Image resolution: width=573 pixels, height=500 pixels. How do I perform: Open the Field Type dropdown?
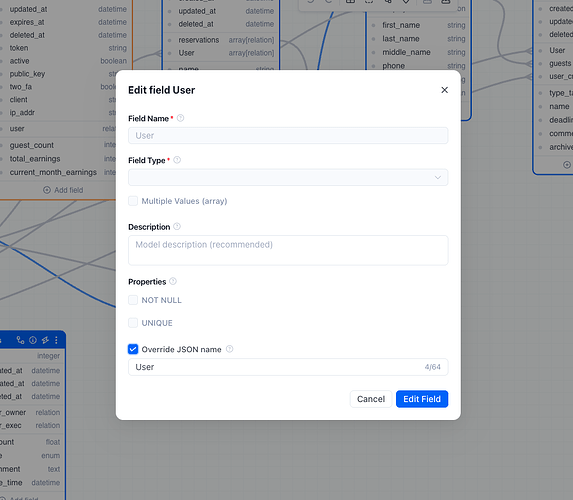[x=288, y=177]
